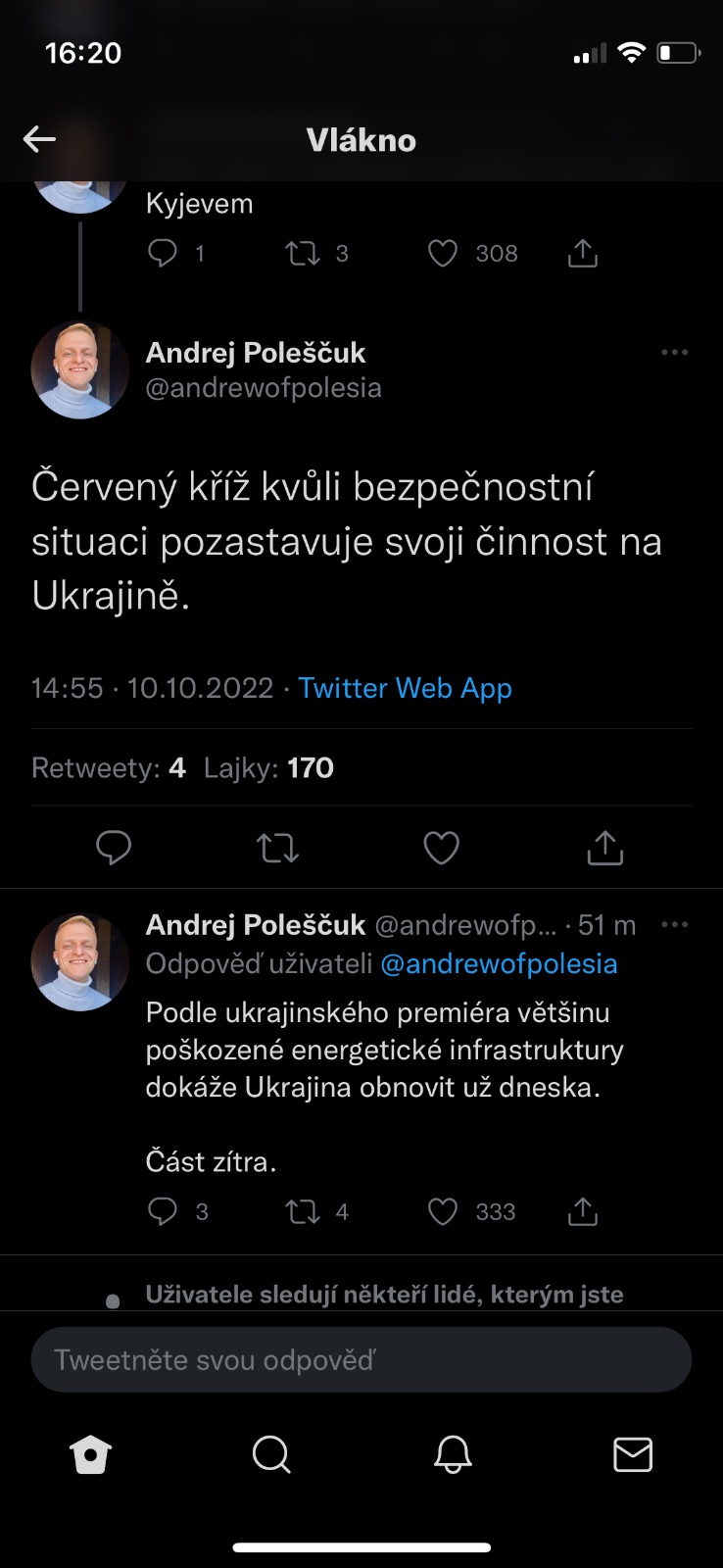Open Messages envelope tab
723x1568 pixels.
(633, 1455)
